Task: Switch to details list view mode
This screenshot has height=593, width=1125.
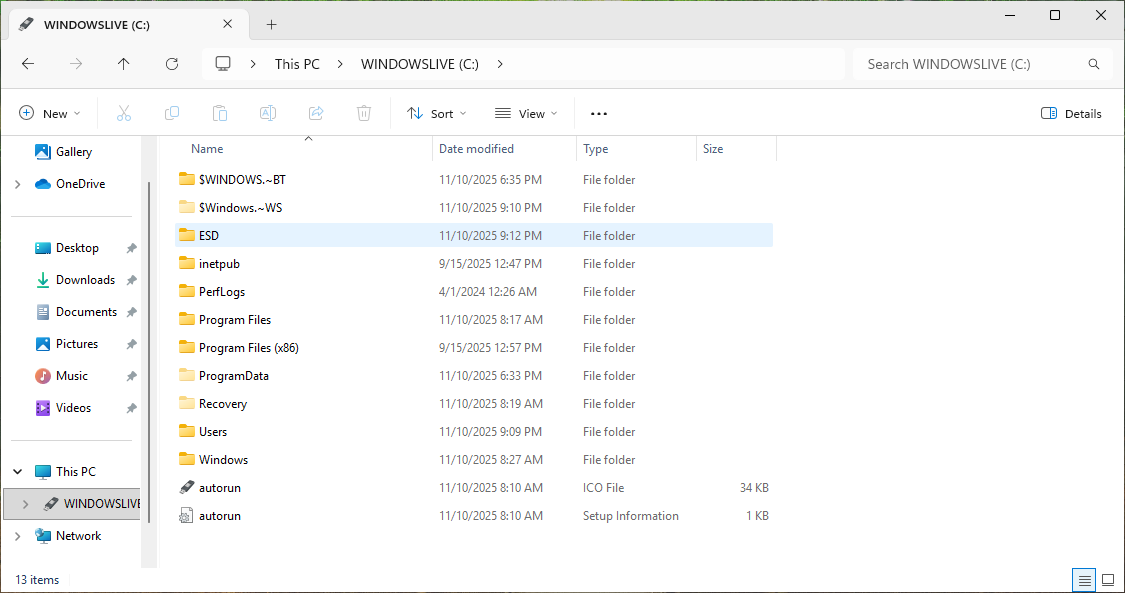Action: click(1083, 580)
